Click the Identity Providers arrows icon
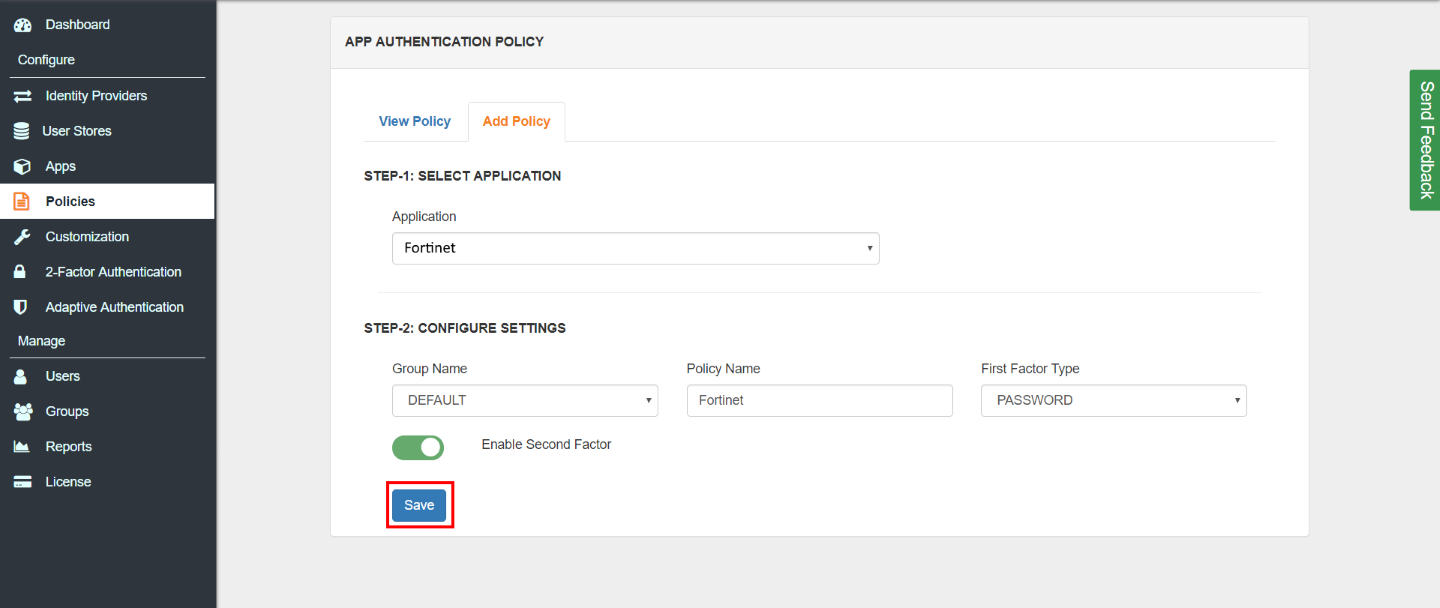1440x608 pixels. coord(22,96)
